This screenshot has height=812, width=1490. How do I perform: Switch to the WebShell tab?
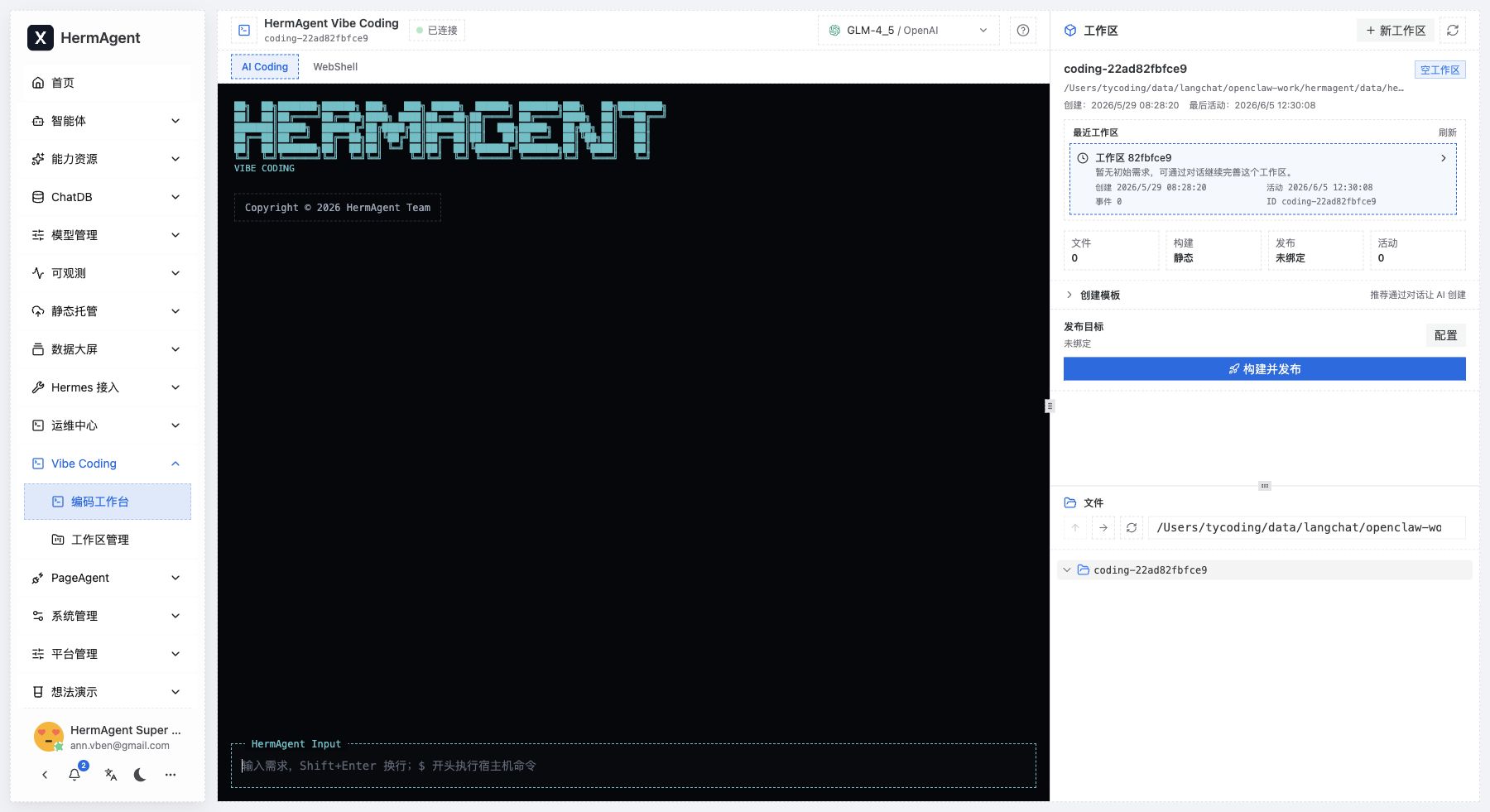(335, 67)
